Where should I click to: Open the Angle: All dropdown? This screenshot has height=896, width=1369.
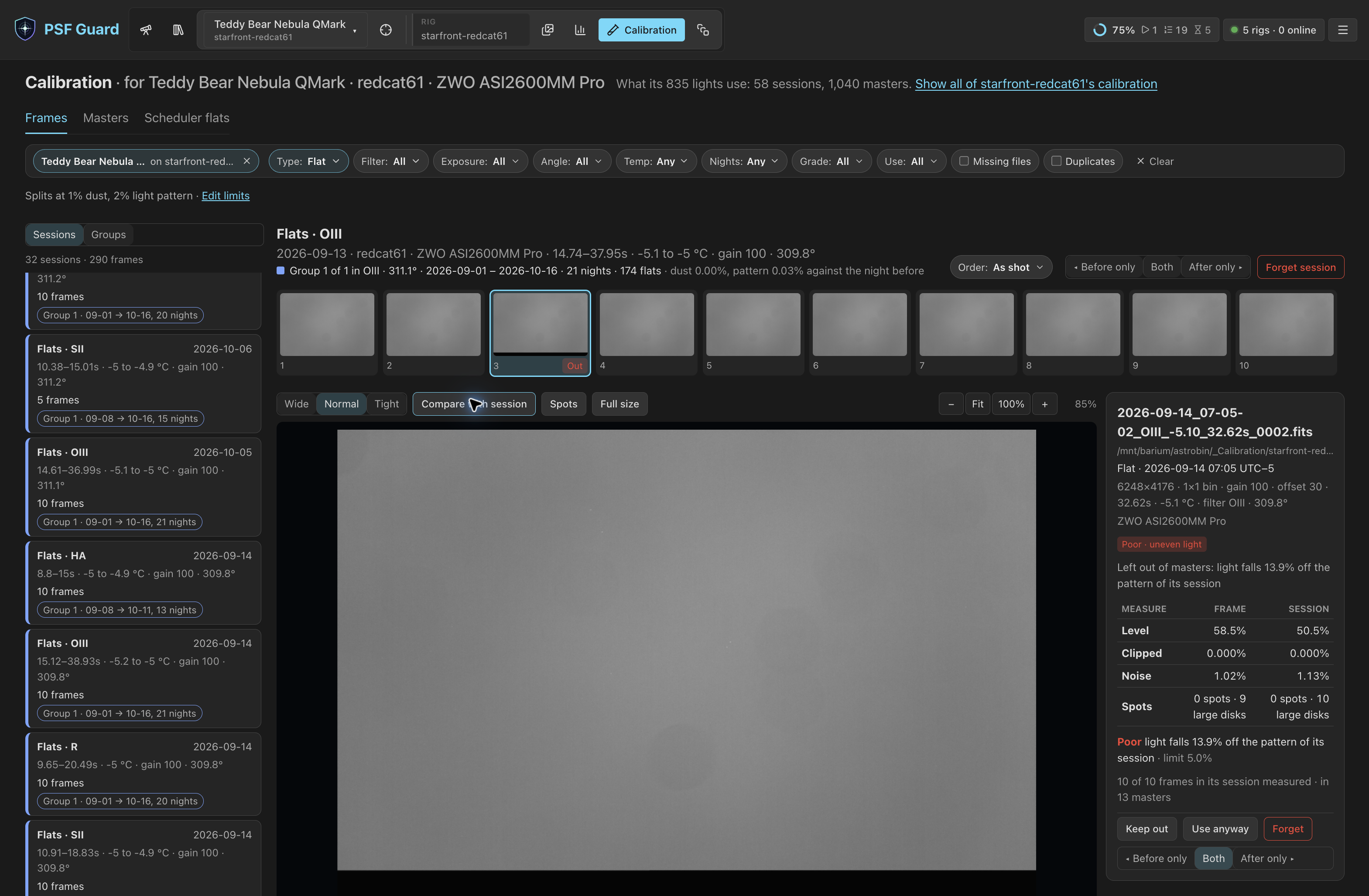tap(572, 161)
